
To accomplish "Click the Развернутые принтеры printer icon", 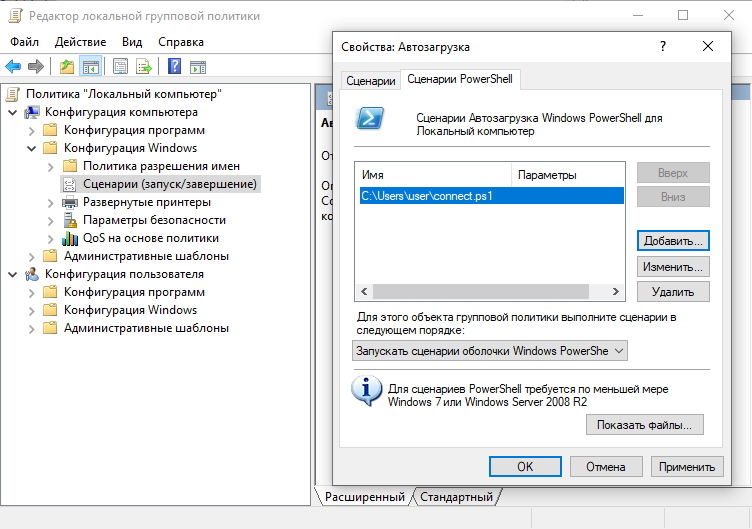I will [70, 202].
